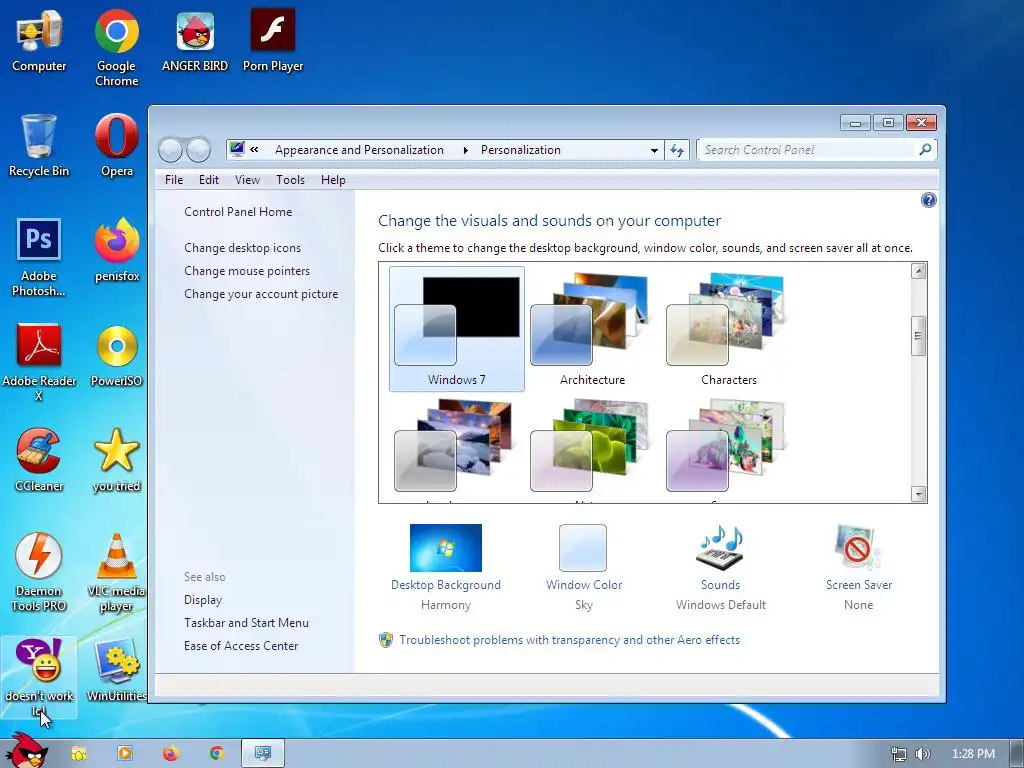Select the Daemon Tools PRO icon

tap(39, 572)
